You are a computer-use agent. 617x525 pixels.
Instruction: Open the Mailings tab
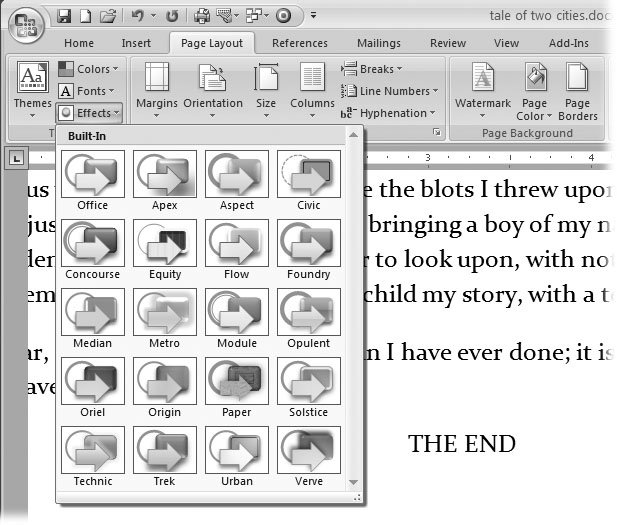click(379, 43)
